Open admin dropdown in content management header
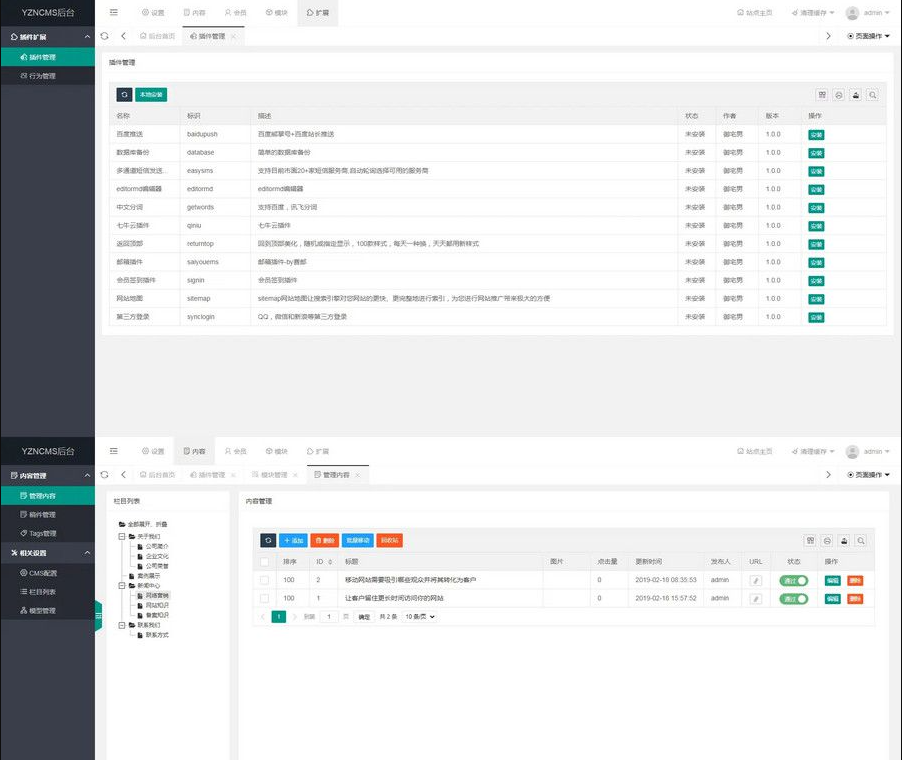This screenshot has width=902, height=760. click(x=876, y=452)
